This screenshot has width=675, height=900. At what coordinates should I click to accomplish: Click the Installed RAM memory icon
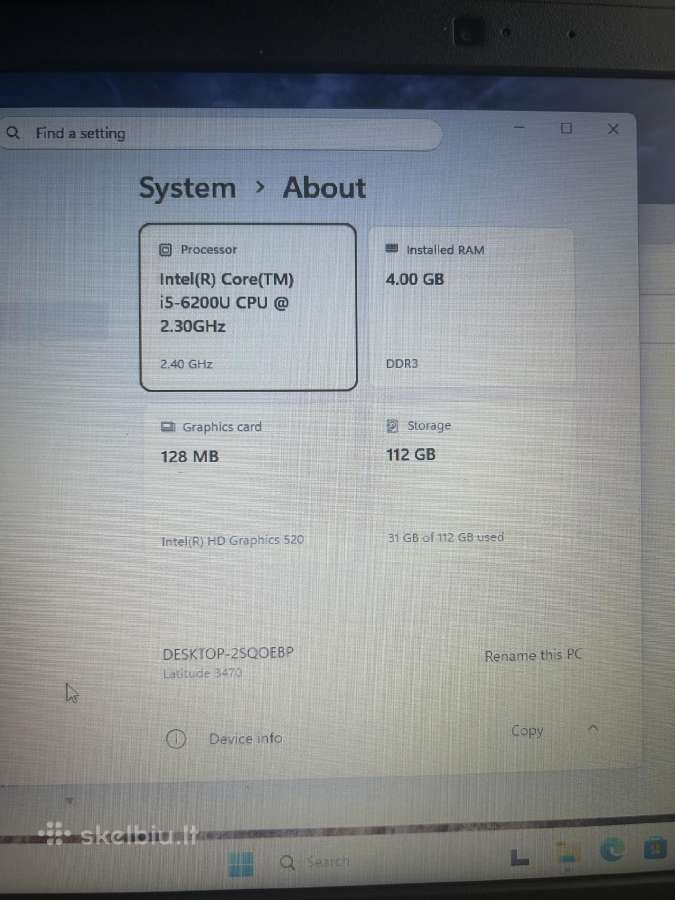click(391, 249)
